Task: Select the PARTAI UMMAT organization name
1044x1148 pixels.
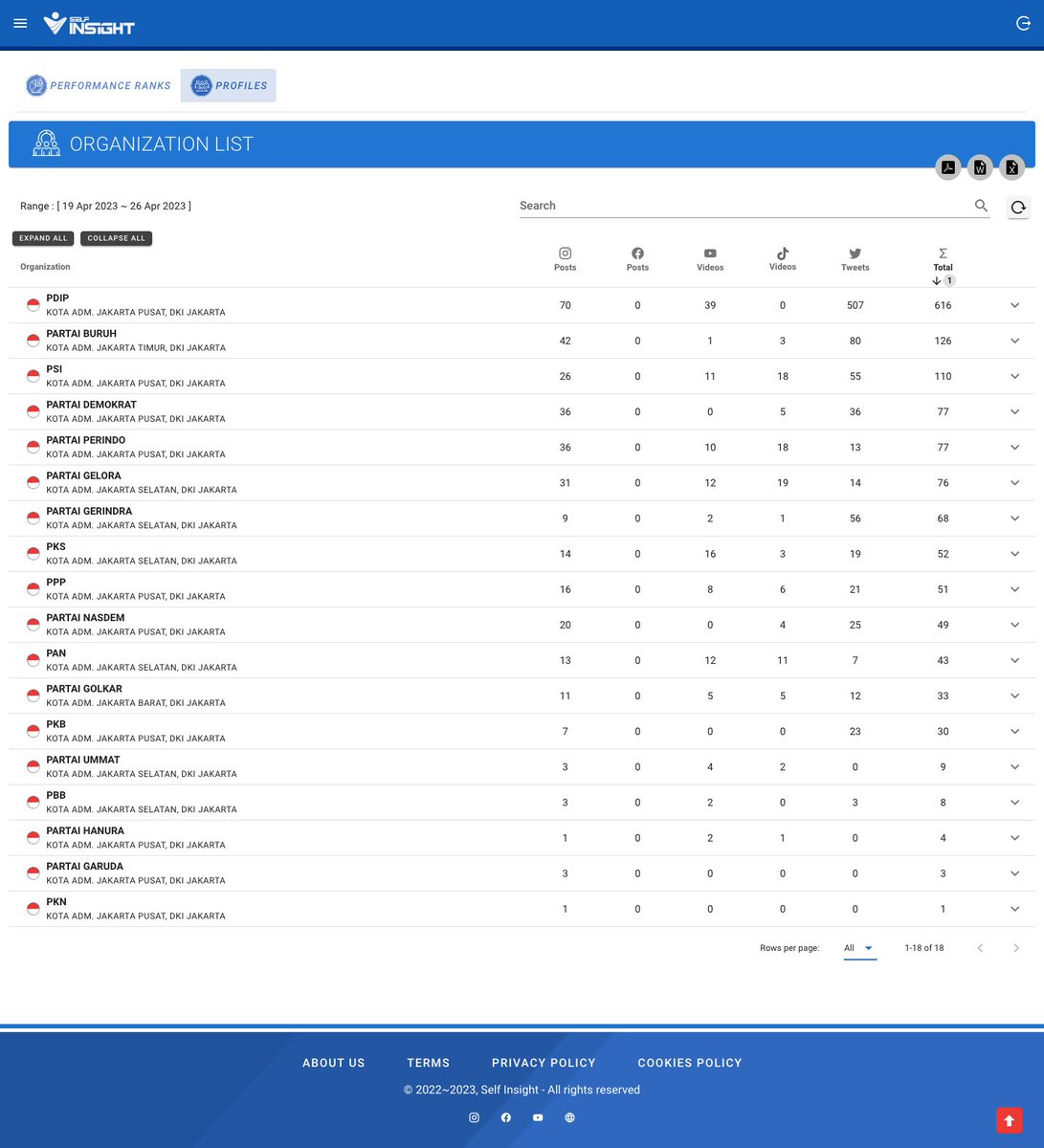Action: [83, 760]
